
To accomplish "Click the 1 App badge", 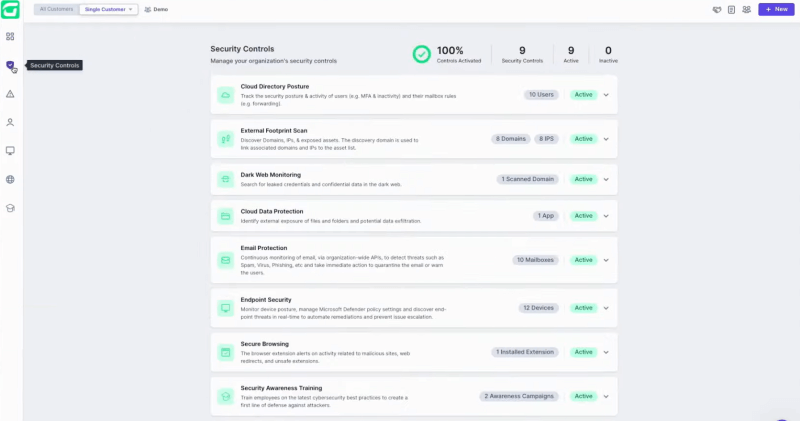I will [x=545, y=216].
